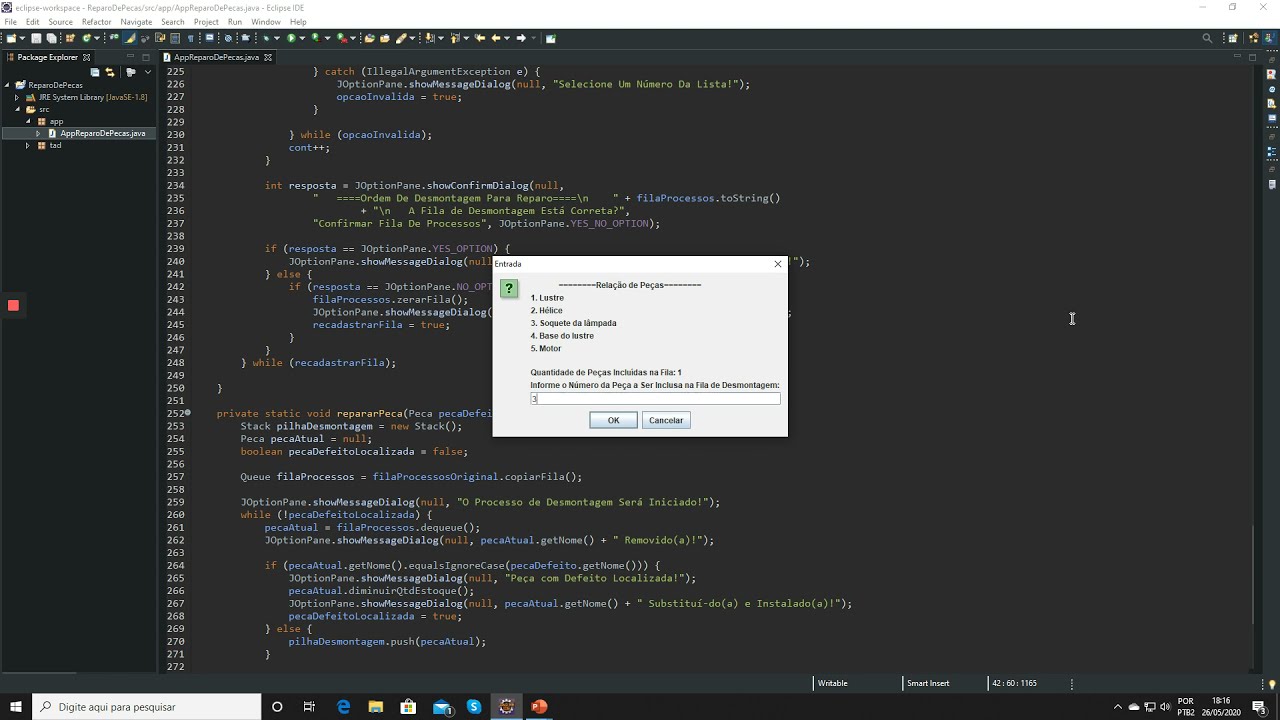Open the Refactor menu
Image resolution: width=1280 pixels, height=720 pixels.
pyautogui.click(x=97, y=21)
